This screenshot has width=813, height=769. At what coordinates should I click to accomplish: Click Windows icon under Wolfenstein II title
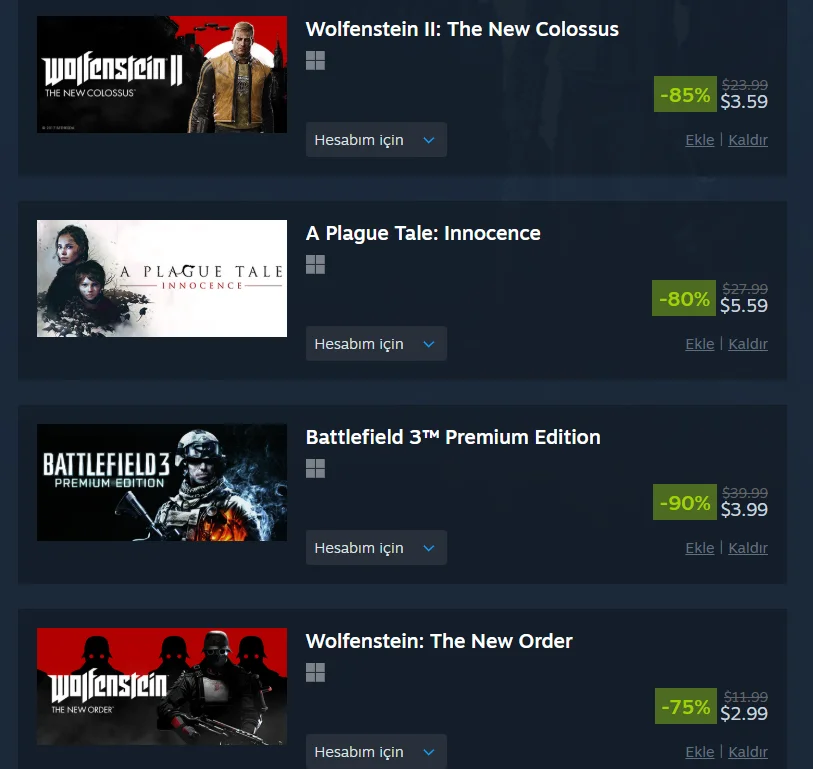click(315, 61)
